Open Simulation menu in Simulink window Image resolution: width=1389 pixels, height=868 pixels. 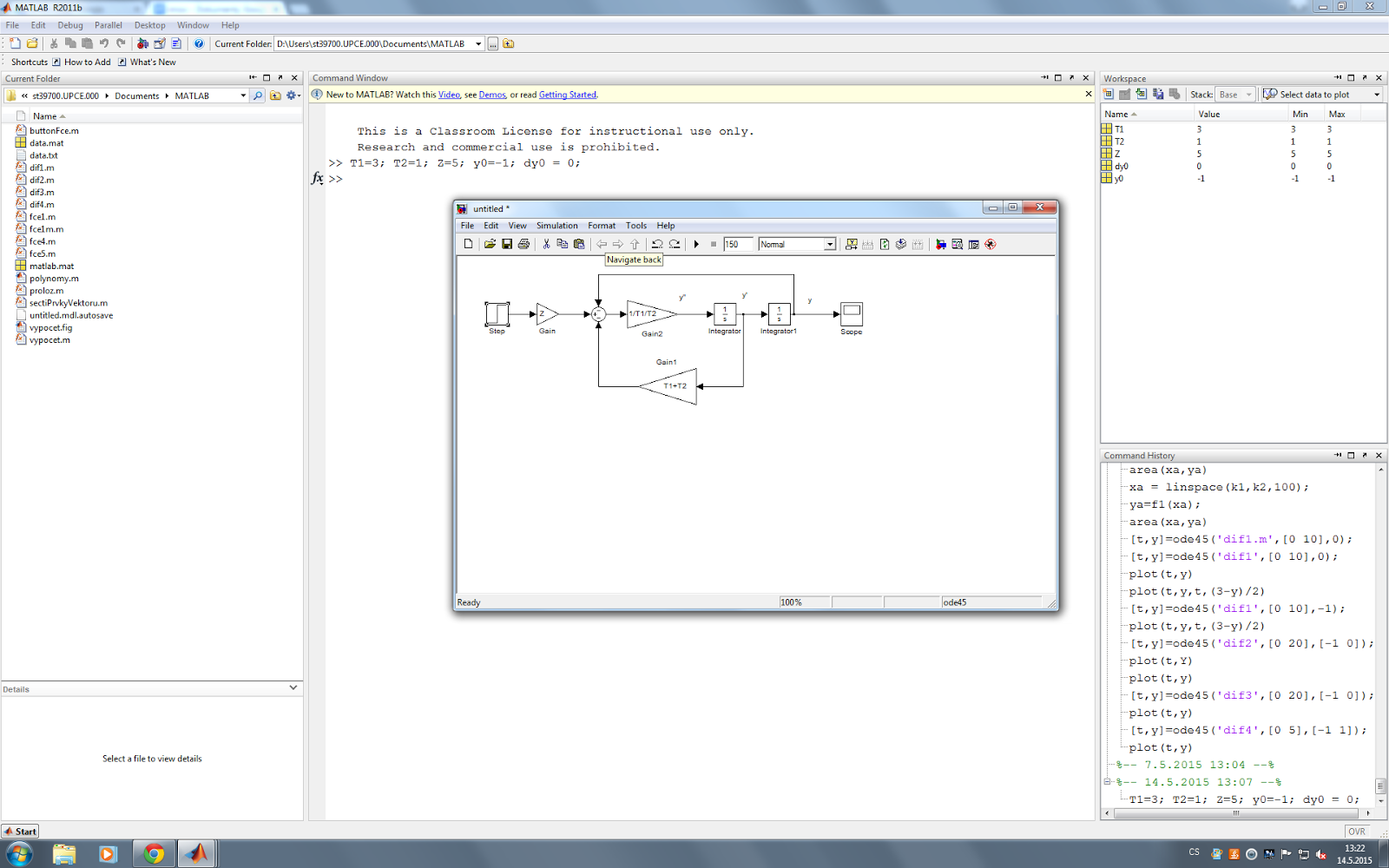[556, 226]
